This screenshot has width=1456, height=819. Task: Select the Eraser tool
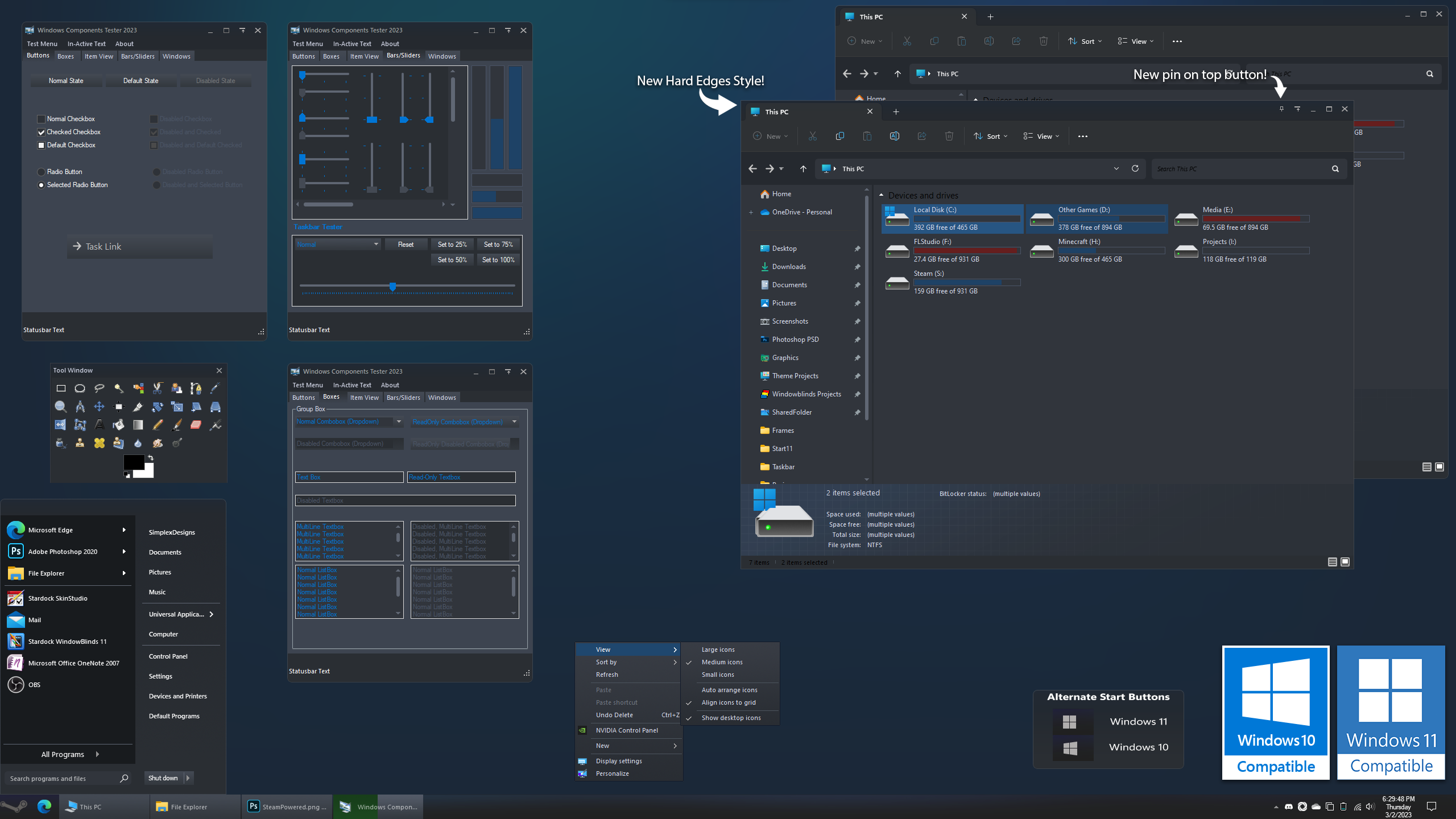[x=196, y=425]
